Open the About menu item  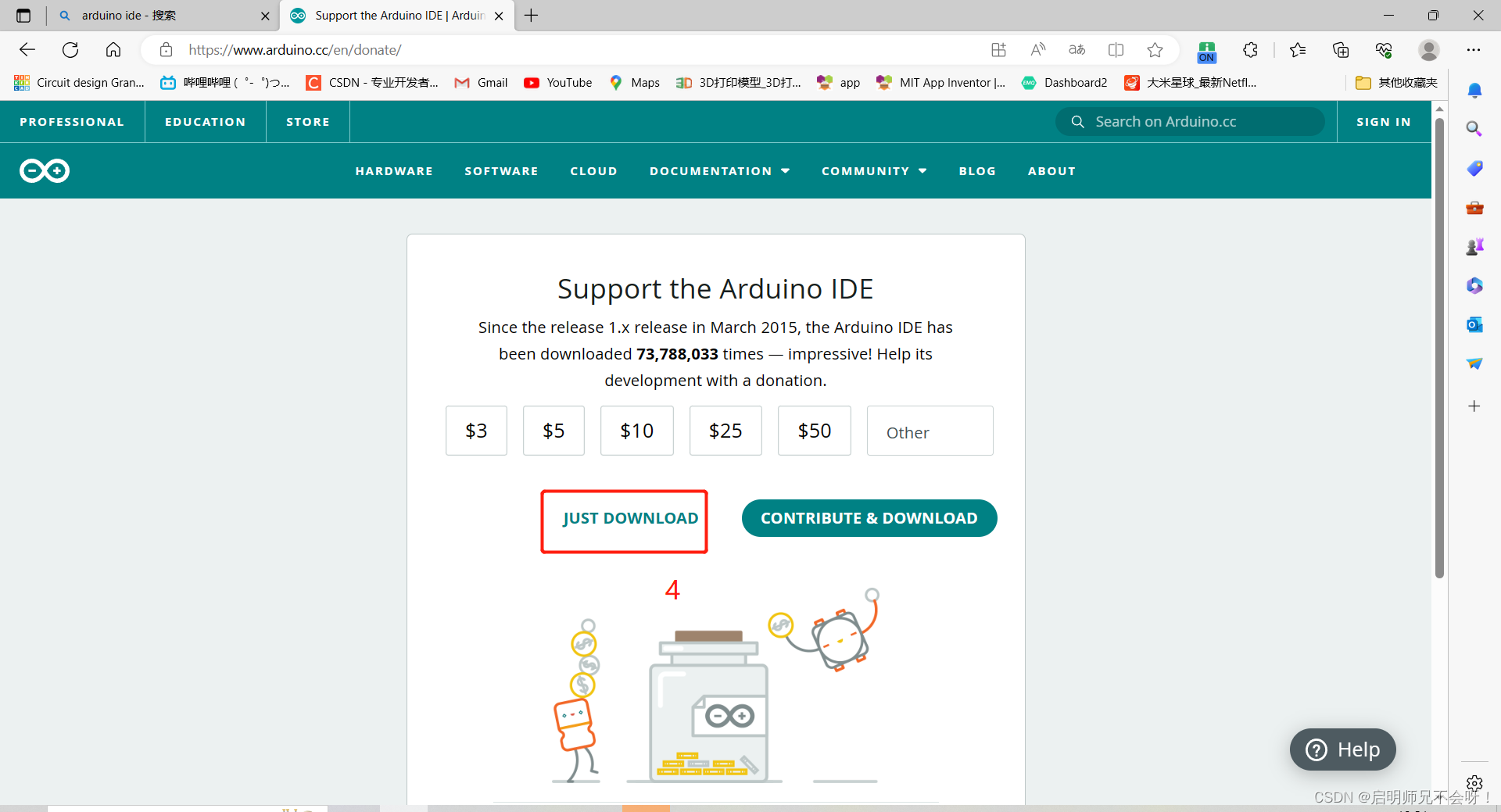[x=1051, y=170]
